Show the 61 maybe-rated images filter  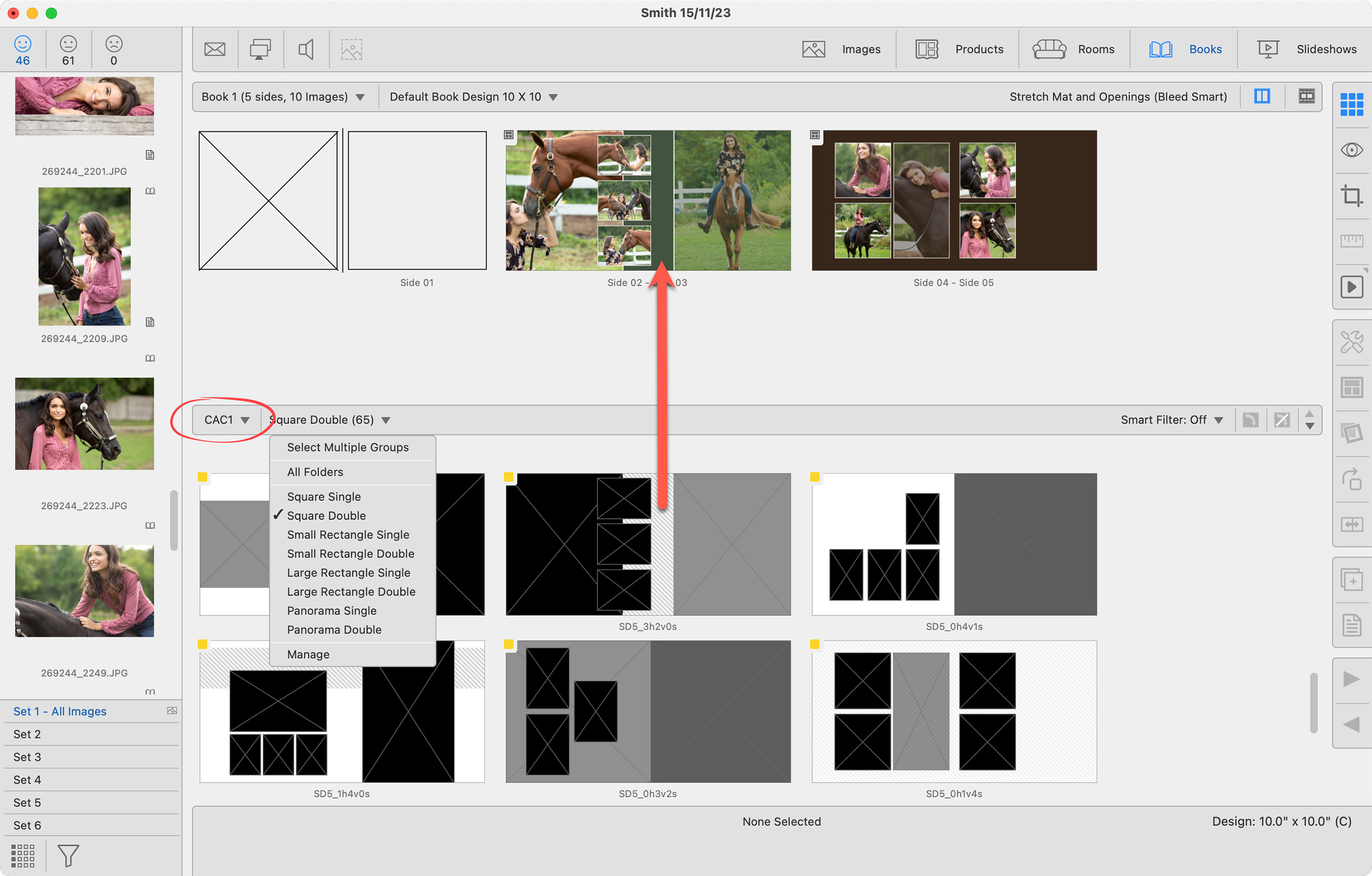[68, 50]
